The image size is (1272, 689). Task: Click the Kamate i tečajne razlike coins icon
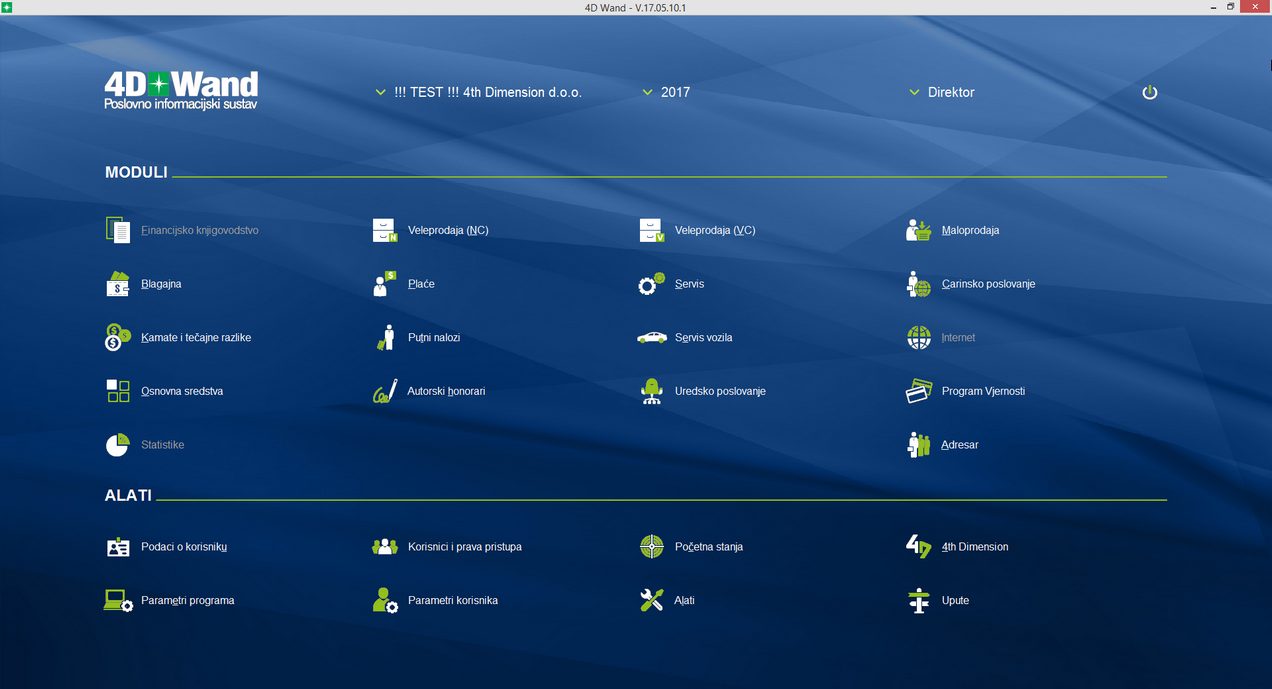tap(118, 337)
